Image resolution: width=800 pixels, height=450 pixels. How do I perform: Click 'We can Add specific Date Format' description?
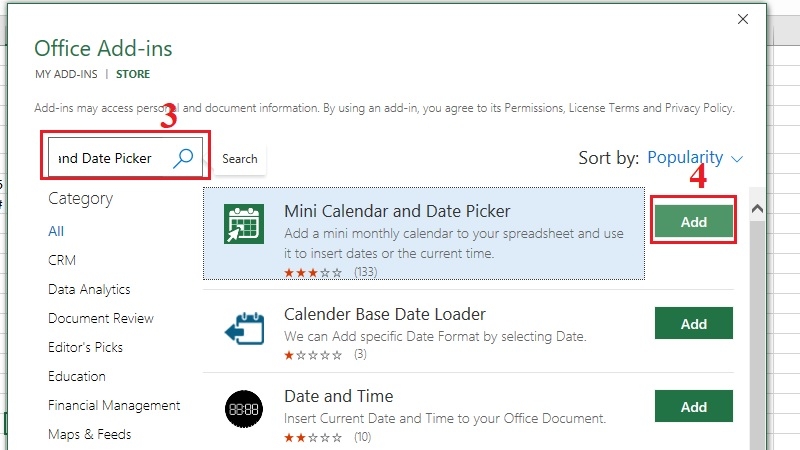(x=435, y=337)
